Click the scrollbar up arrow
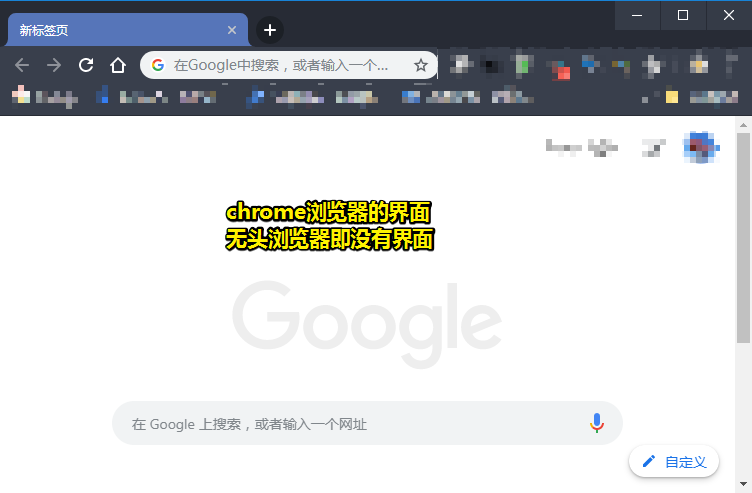Image resolution: width=752 pixels, height=493 pixels. (x=743, y=125)
